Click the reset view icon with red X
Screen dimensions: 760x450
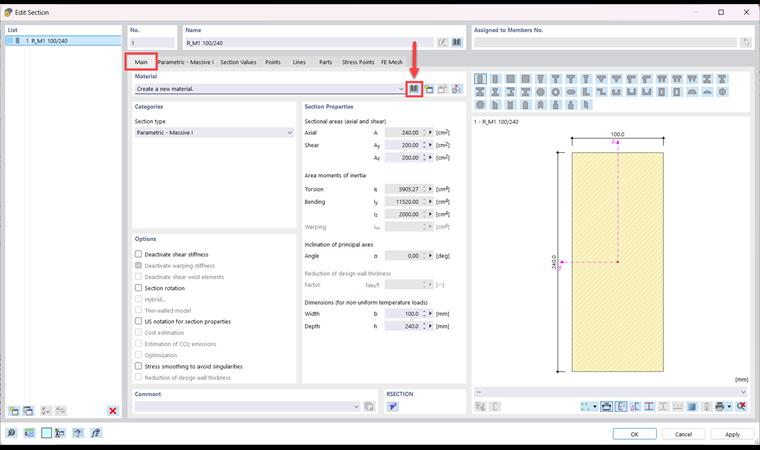pos(742,406)
